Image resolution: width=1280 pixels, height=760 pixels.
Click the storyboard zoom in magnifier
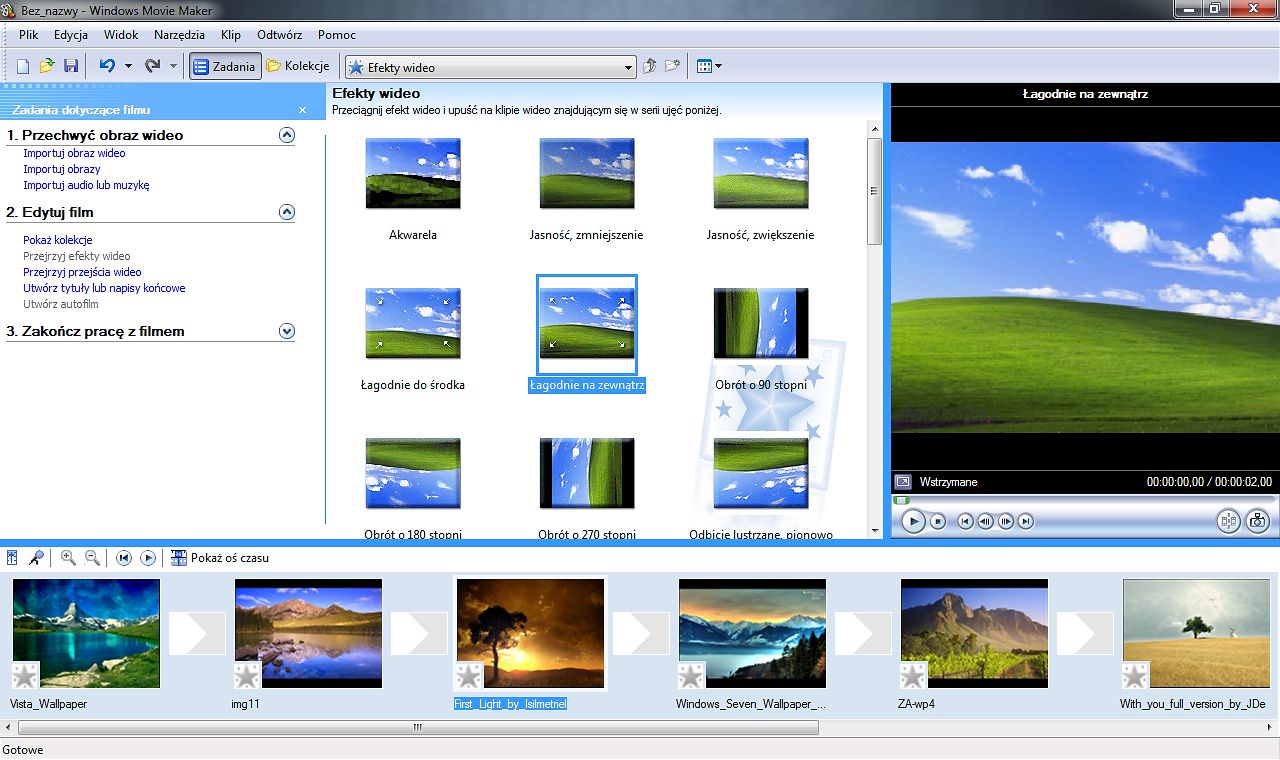[x=68, y=558]
